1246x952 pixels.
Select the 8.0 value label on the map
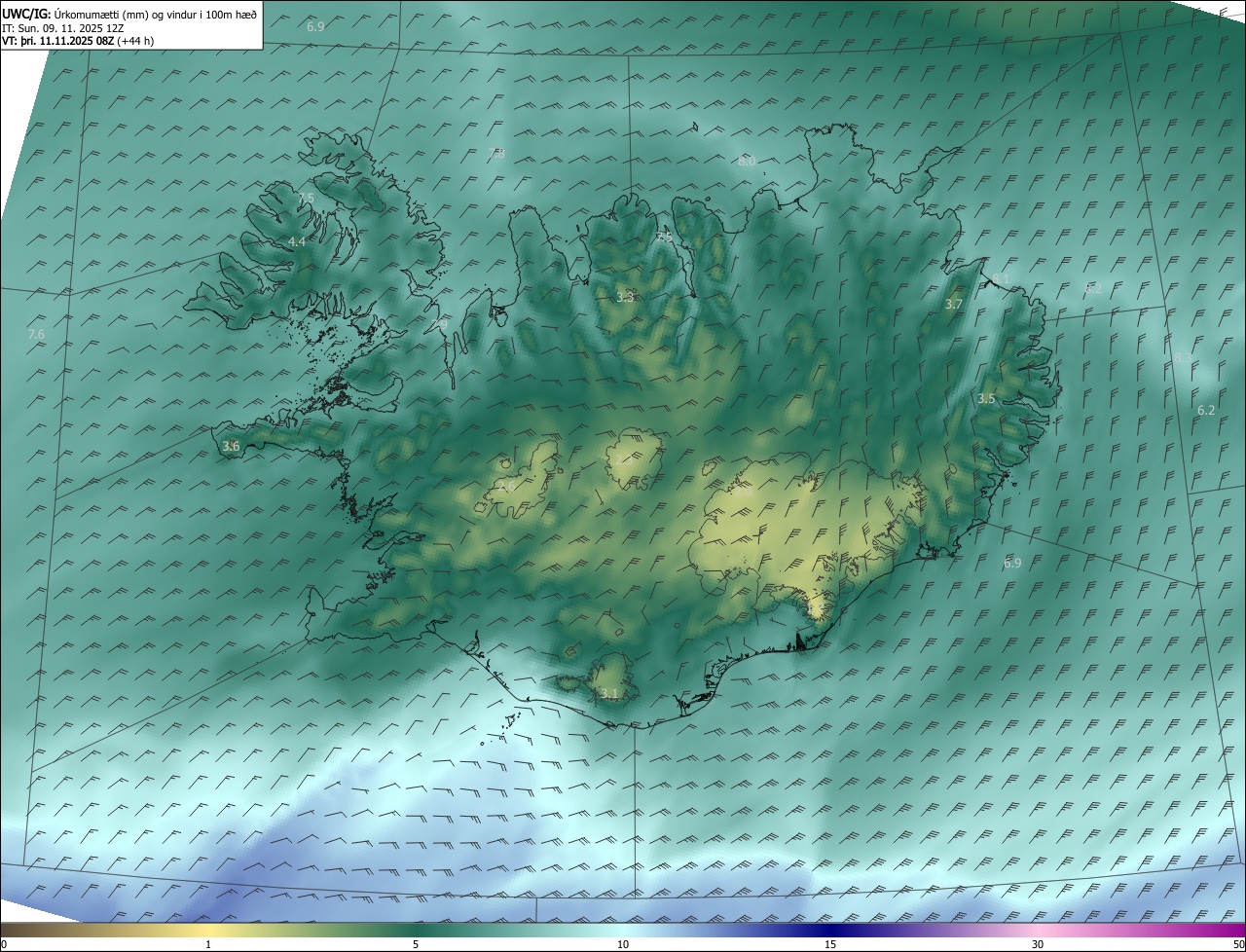747,162
